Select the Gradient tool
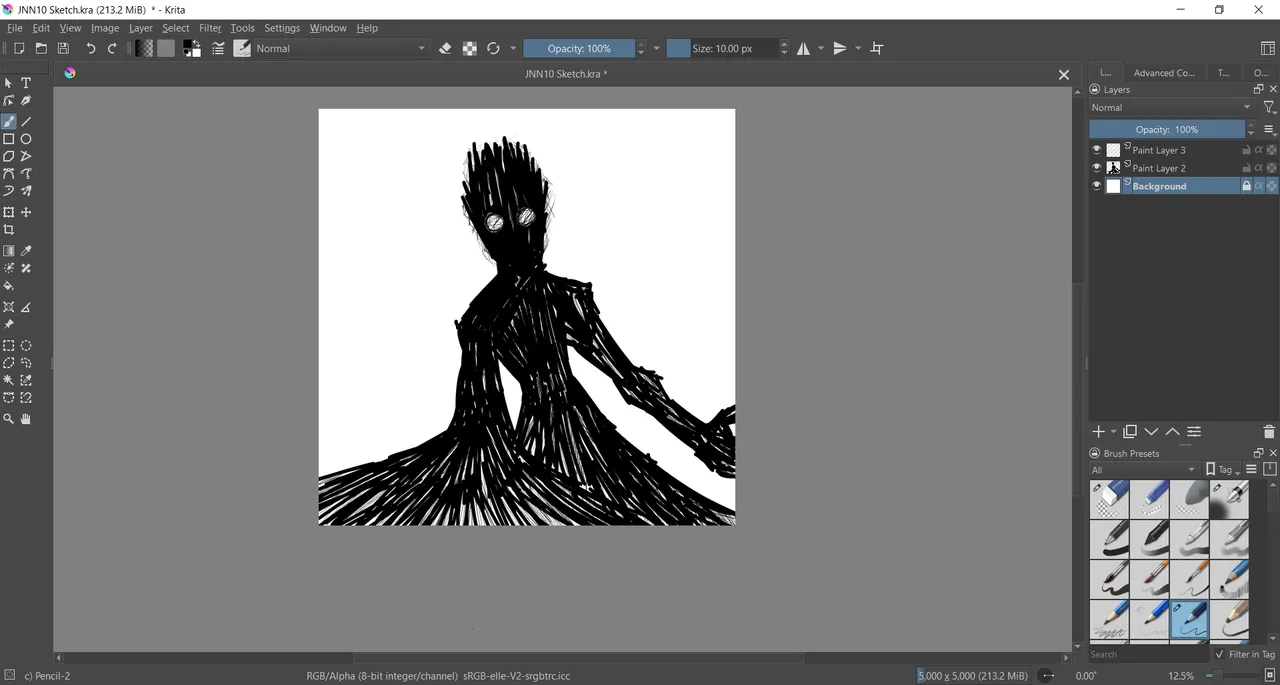 (x=9, y=251)
